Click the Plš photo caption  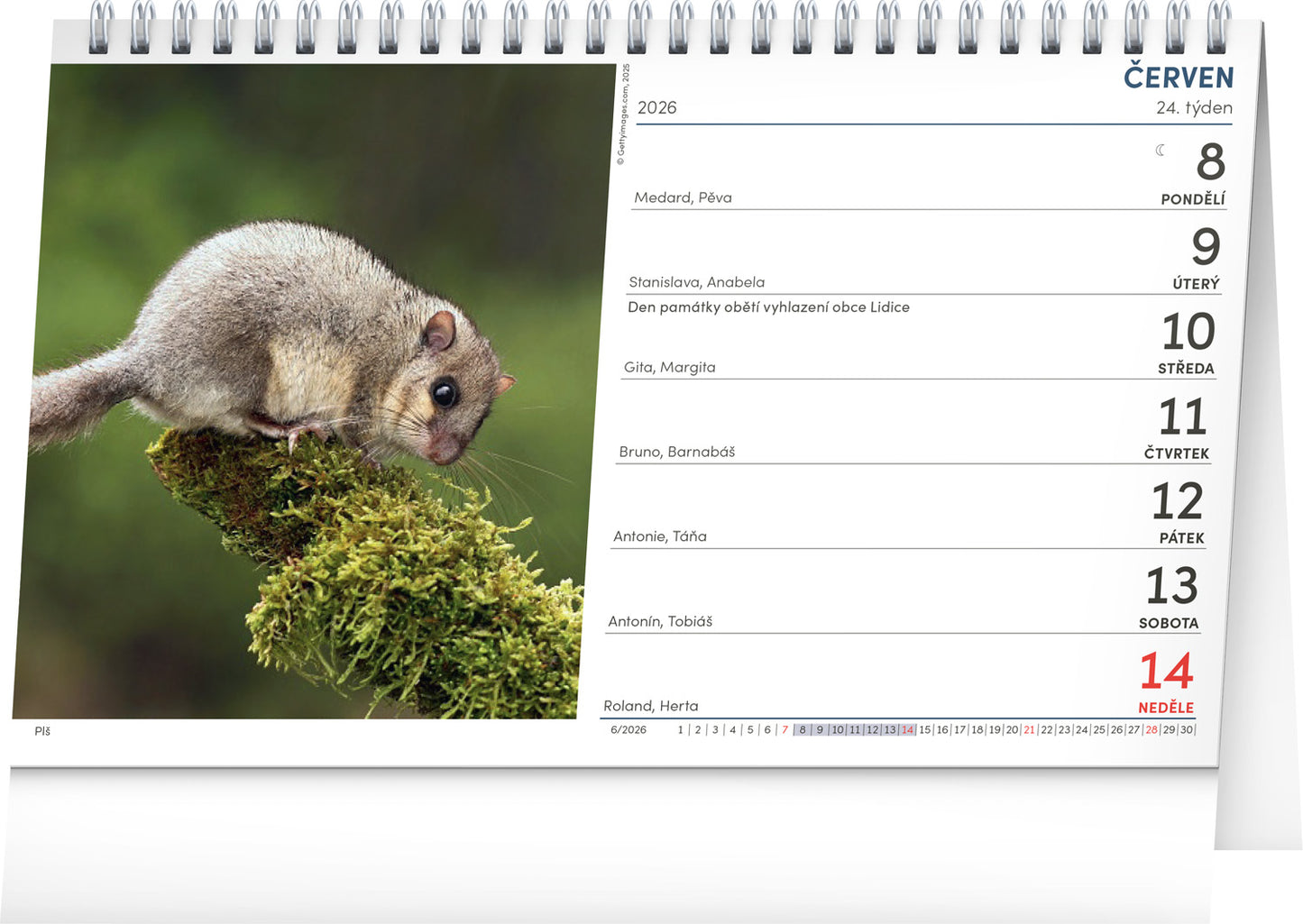42,731
